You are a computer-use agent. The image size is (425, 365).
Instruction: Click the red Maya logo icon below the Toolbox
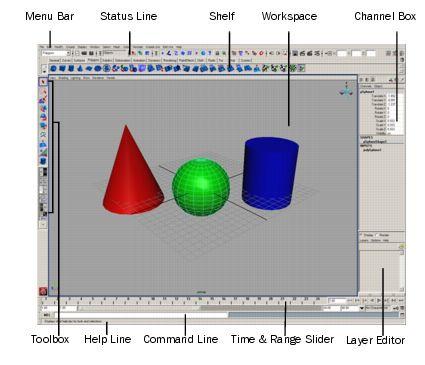[x=43, y=292]
